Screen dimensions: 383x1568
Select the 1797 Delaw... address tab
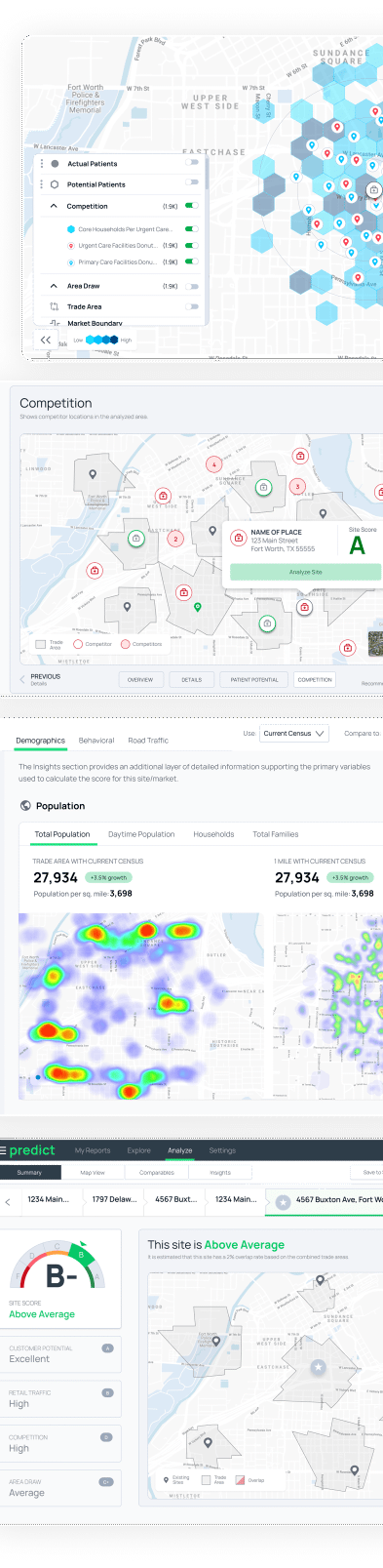tap(114, 1199)
